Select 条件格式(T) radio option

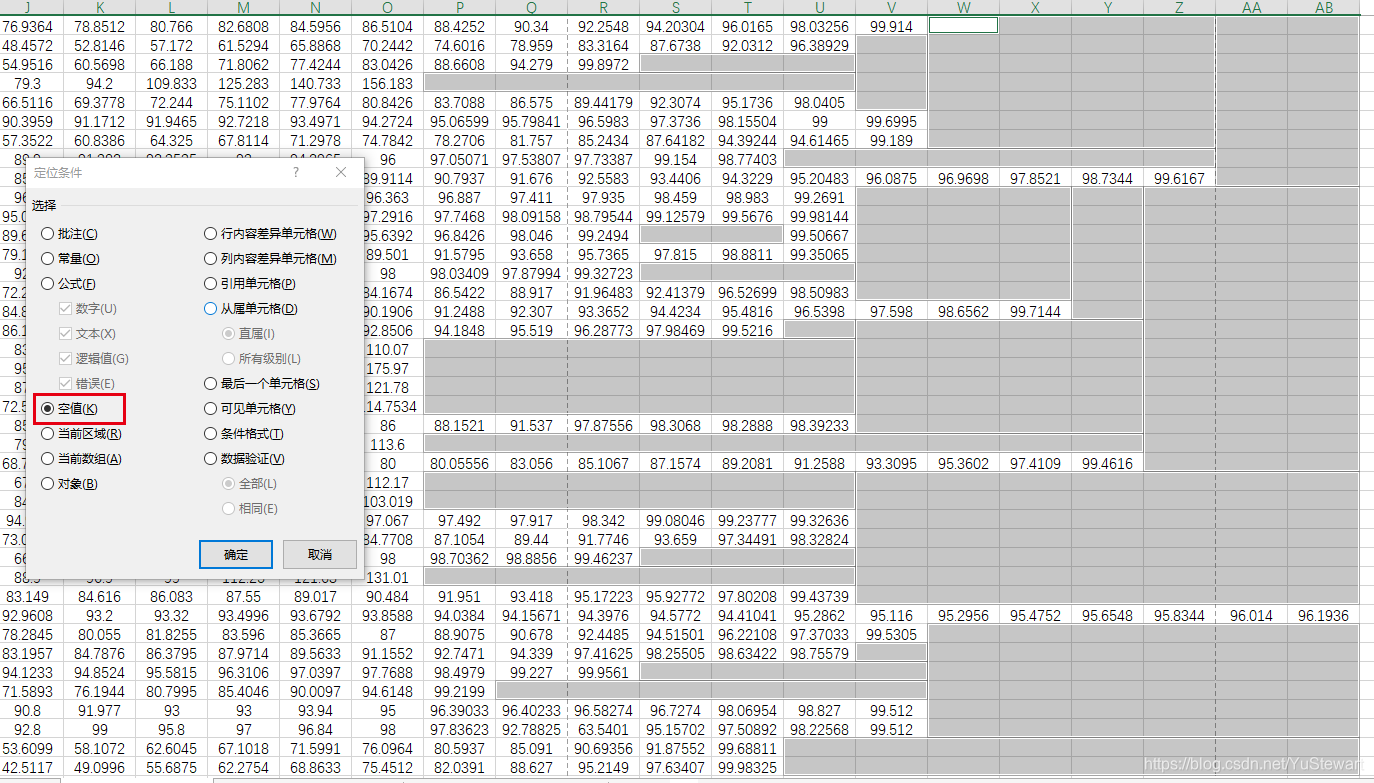(244, 434)
